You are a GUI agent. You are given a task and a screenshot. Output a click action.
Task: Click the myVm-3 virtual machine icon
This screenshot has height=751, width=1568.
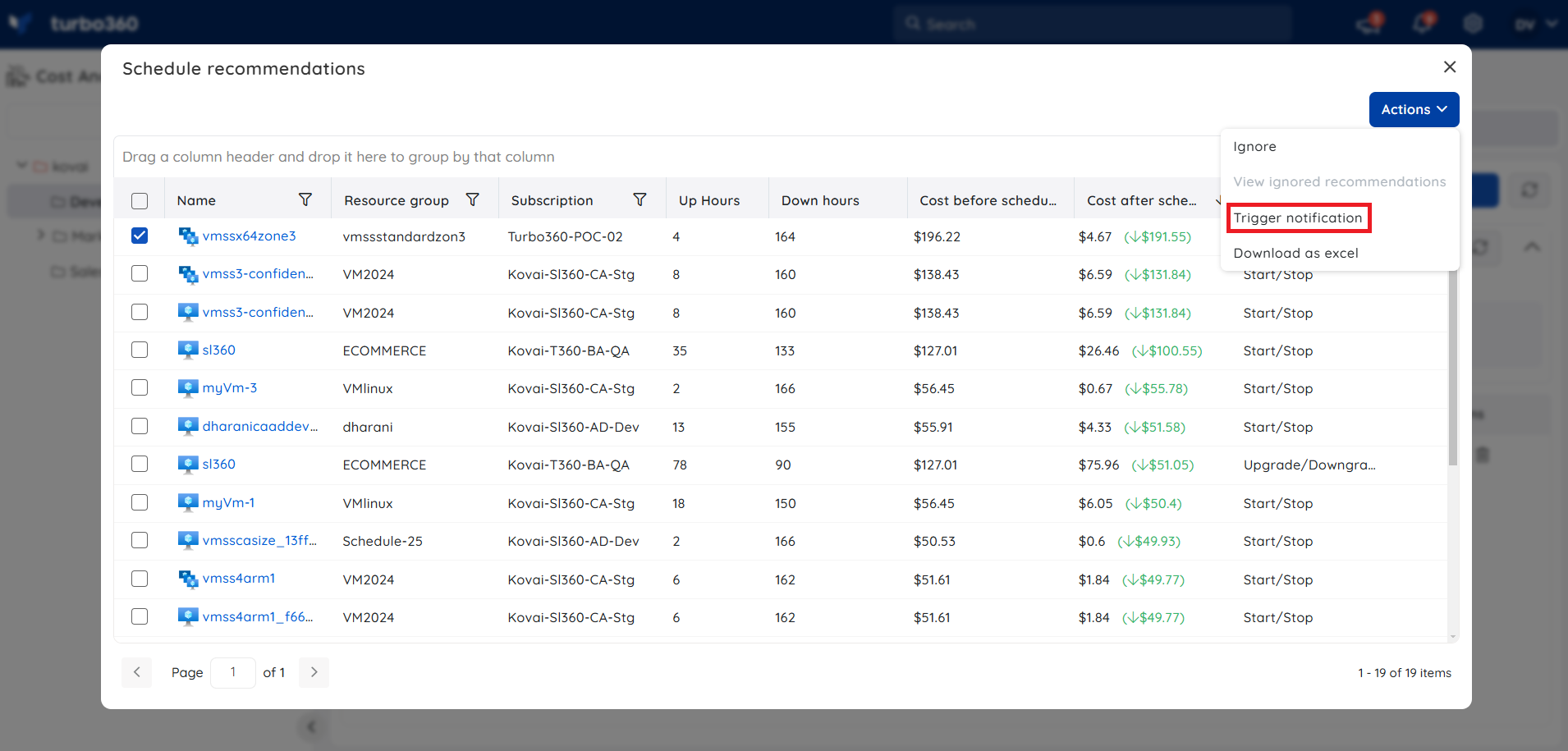[x=188, y=387]
